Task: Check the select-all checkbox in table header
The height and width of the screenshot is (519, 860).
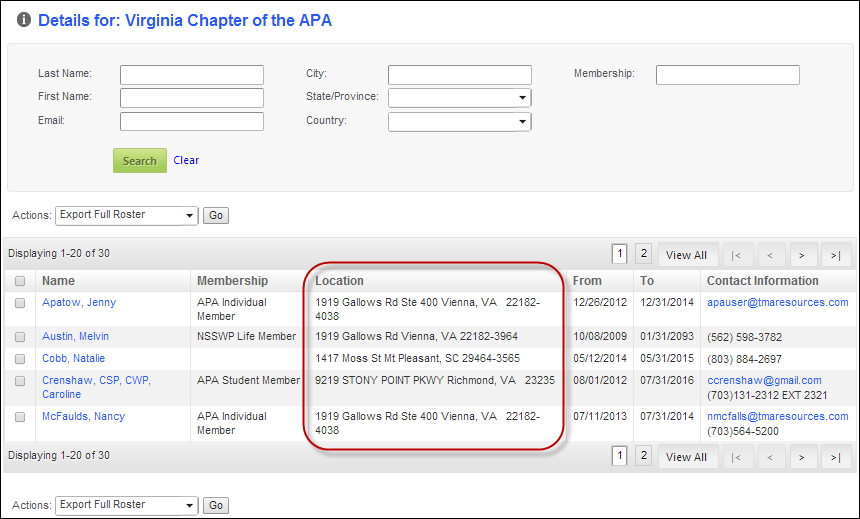Action: (x=20, y=281)
